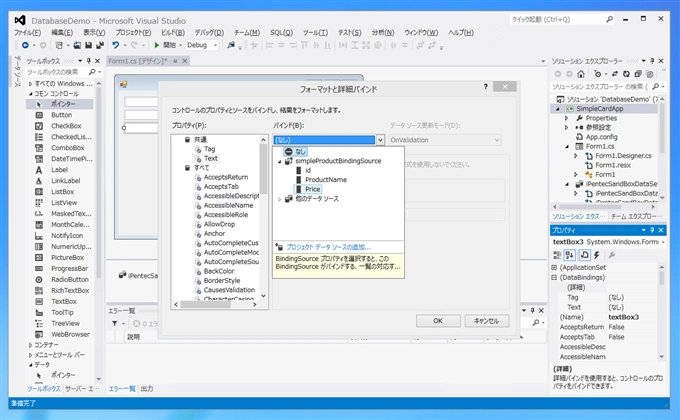Viewport: 680px width, 420px height.
Task: Click the Events lightning icon in Properties
Action: pos(597,255)
